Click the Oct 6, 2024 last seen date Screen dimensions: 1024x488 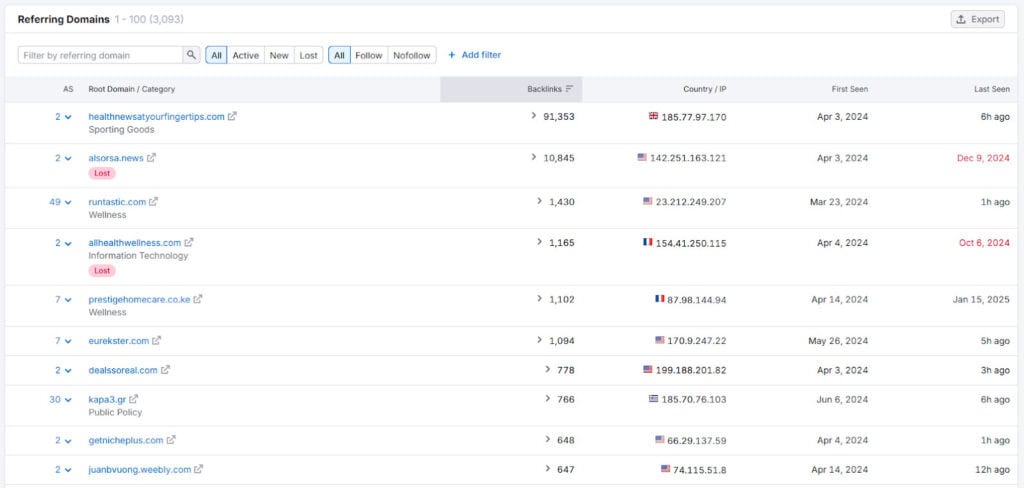tap(984, 242)
